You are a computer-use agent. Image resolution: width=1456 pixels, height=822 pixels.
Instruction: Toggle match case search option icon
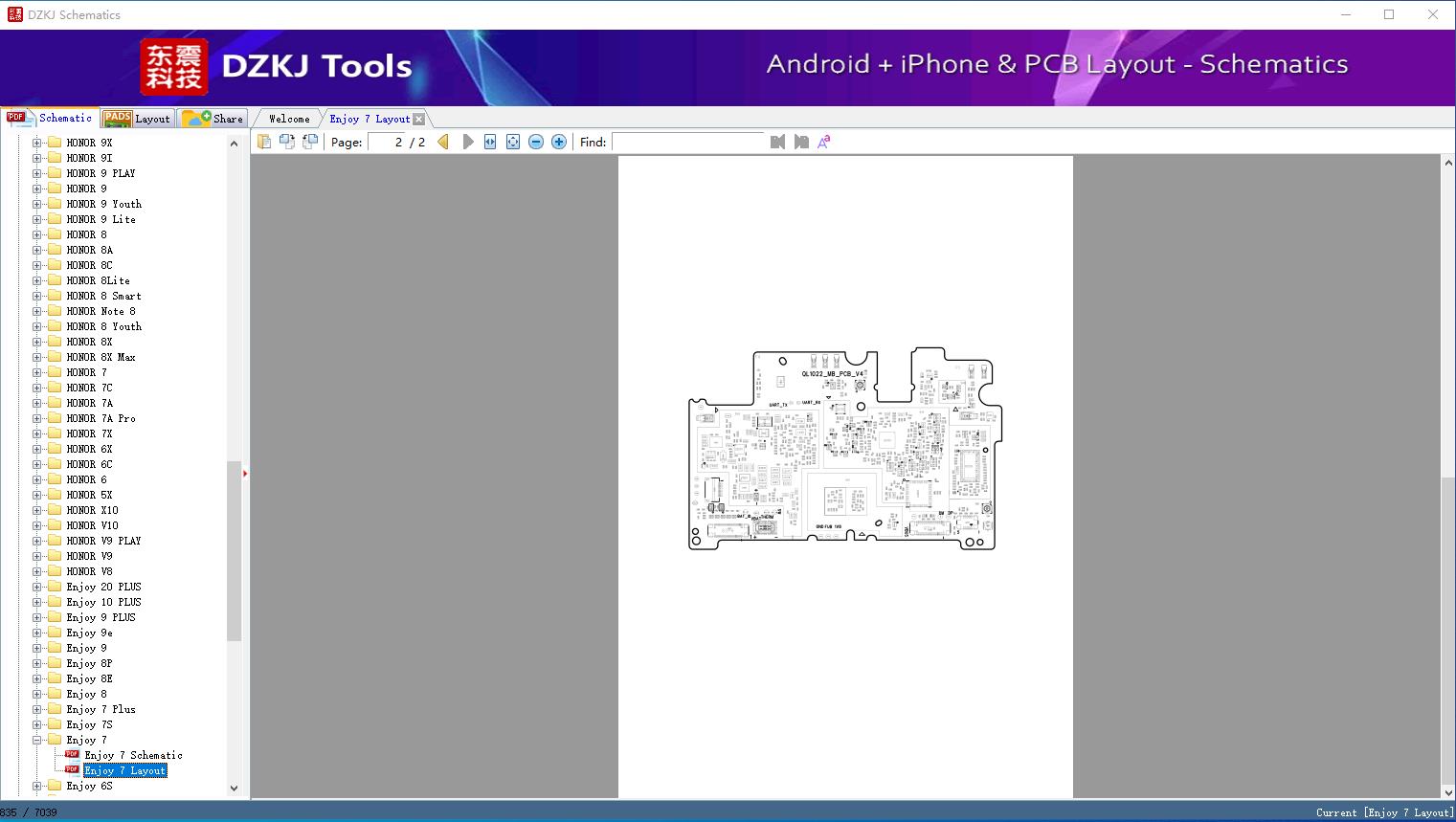[x=823, y=142]
